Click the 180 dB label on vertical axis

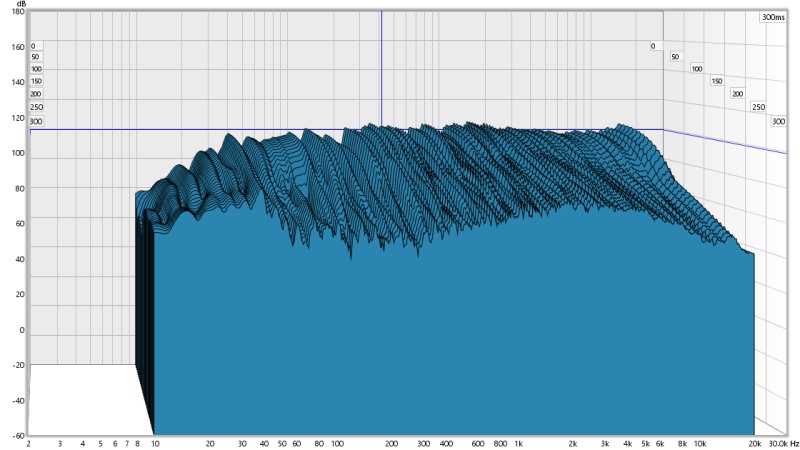(x=17, y=12)
